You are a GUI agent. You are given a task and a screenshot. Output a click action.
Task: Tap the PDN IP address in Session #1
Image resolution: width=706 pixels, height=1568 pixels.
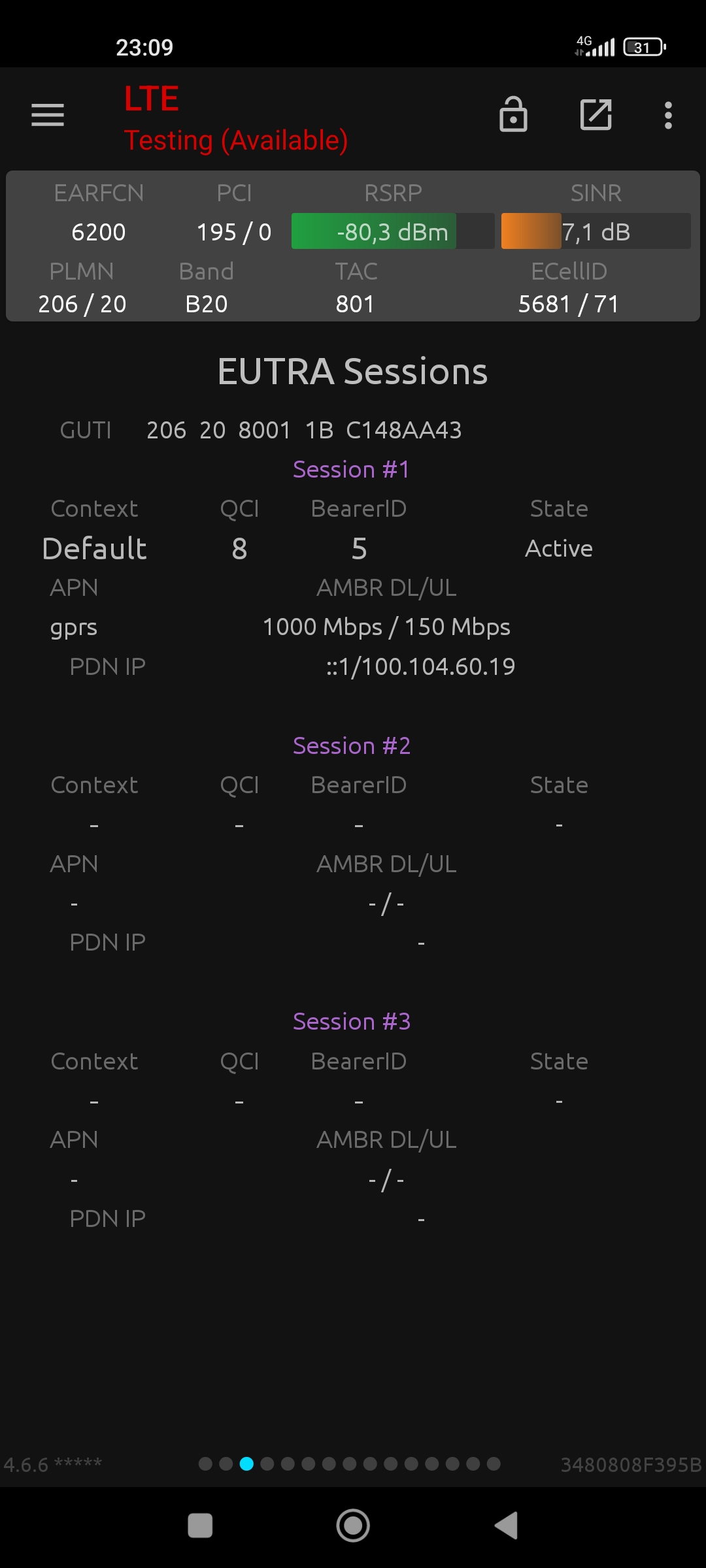420,666
